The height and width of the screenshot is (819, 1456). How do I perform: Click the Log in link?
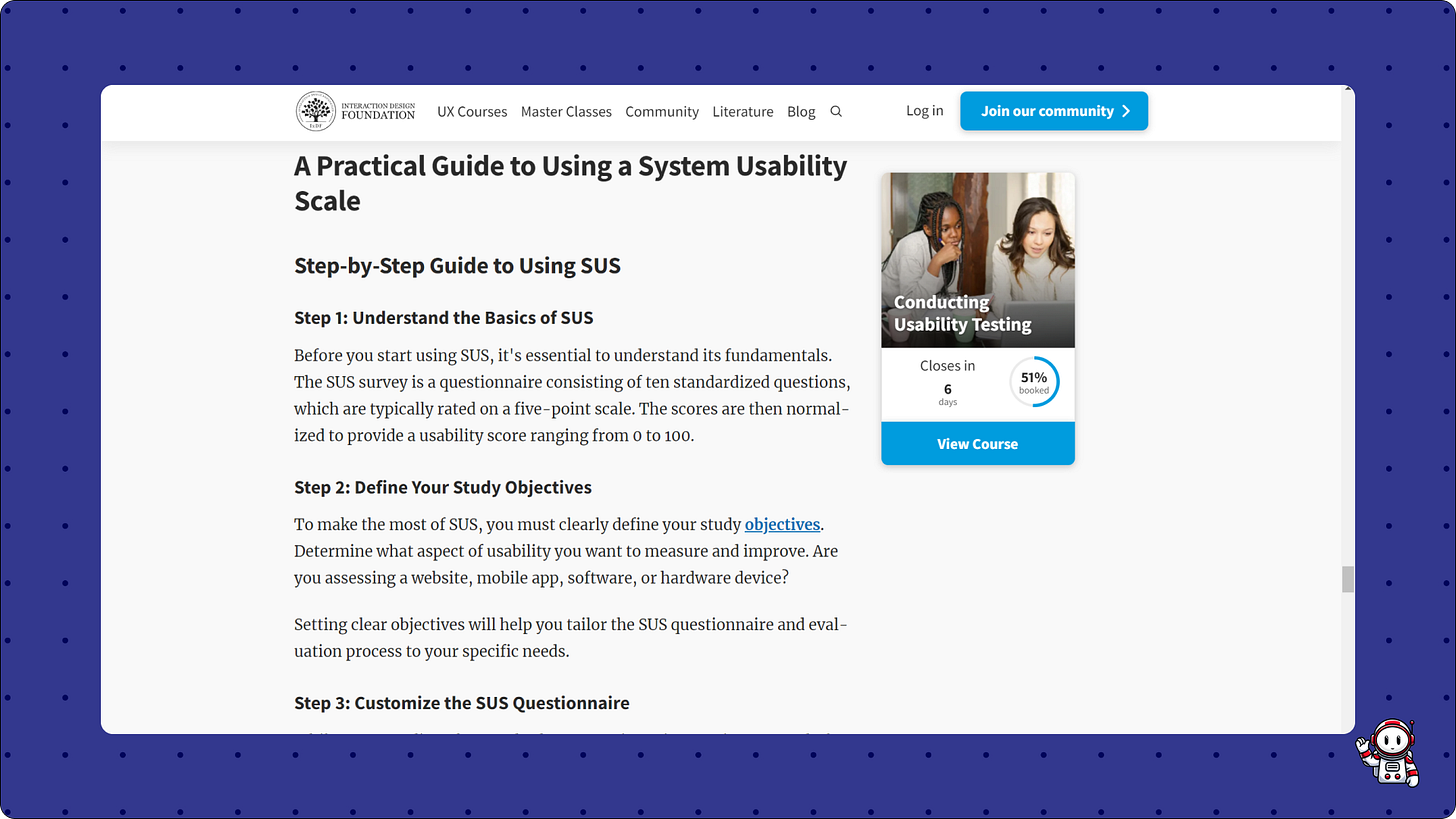pos(925,110)
